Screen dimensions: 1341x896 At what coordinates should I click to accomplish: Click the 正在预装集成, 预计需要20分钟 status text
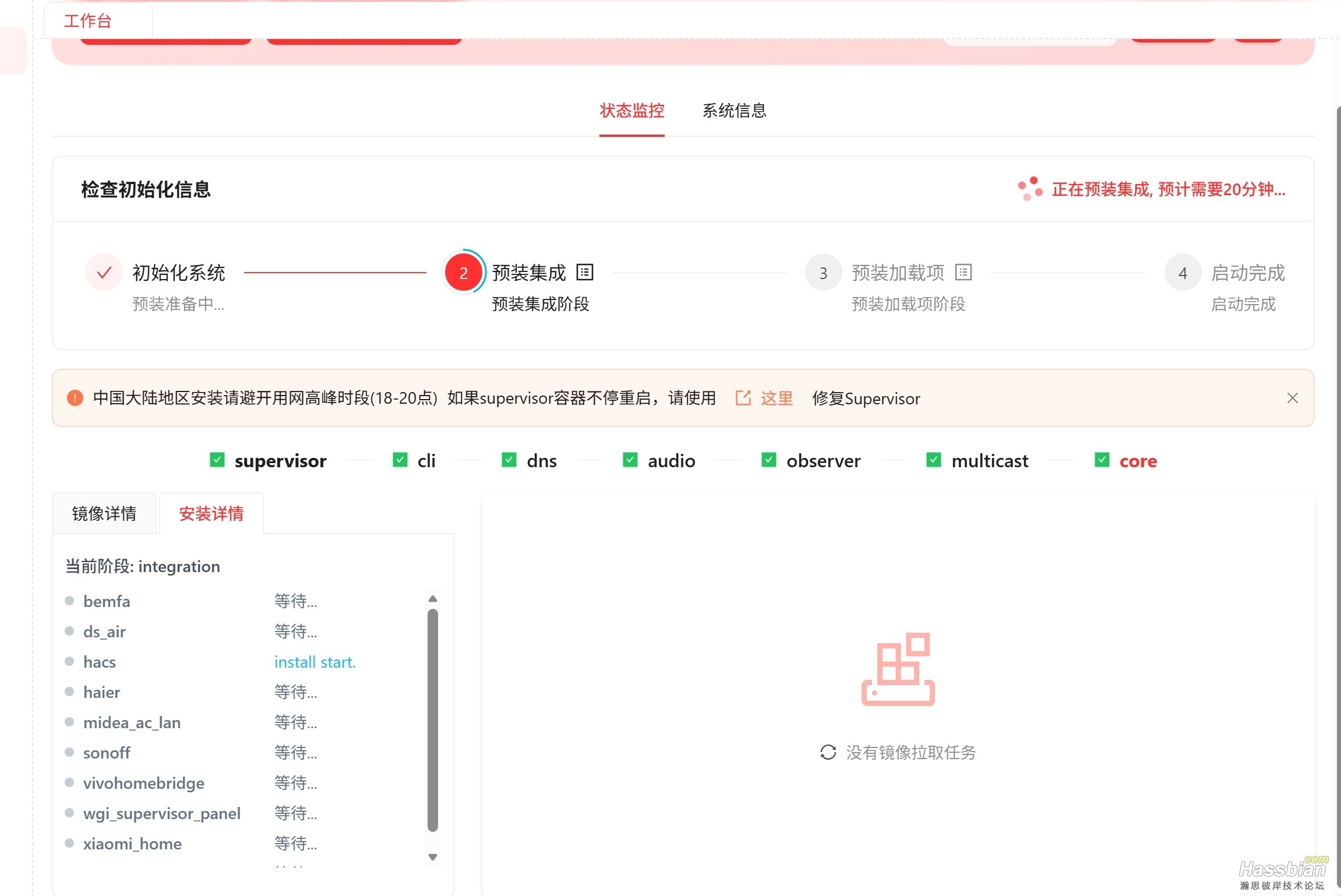click(x=1169, y=189)
